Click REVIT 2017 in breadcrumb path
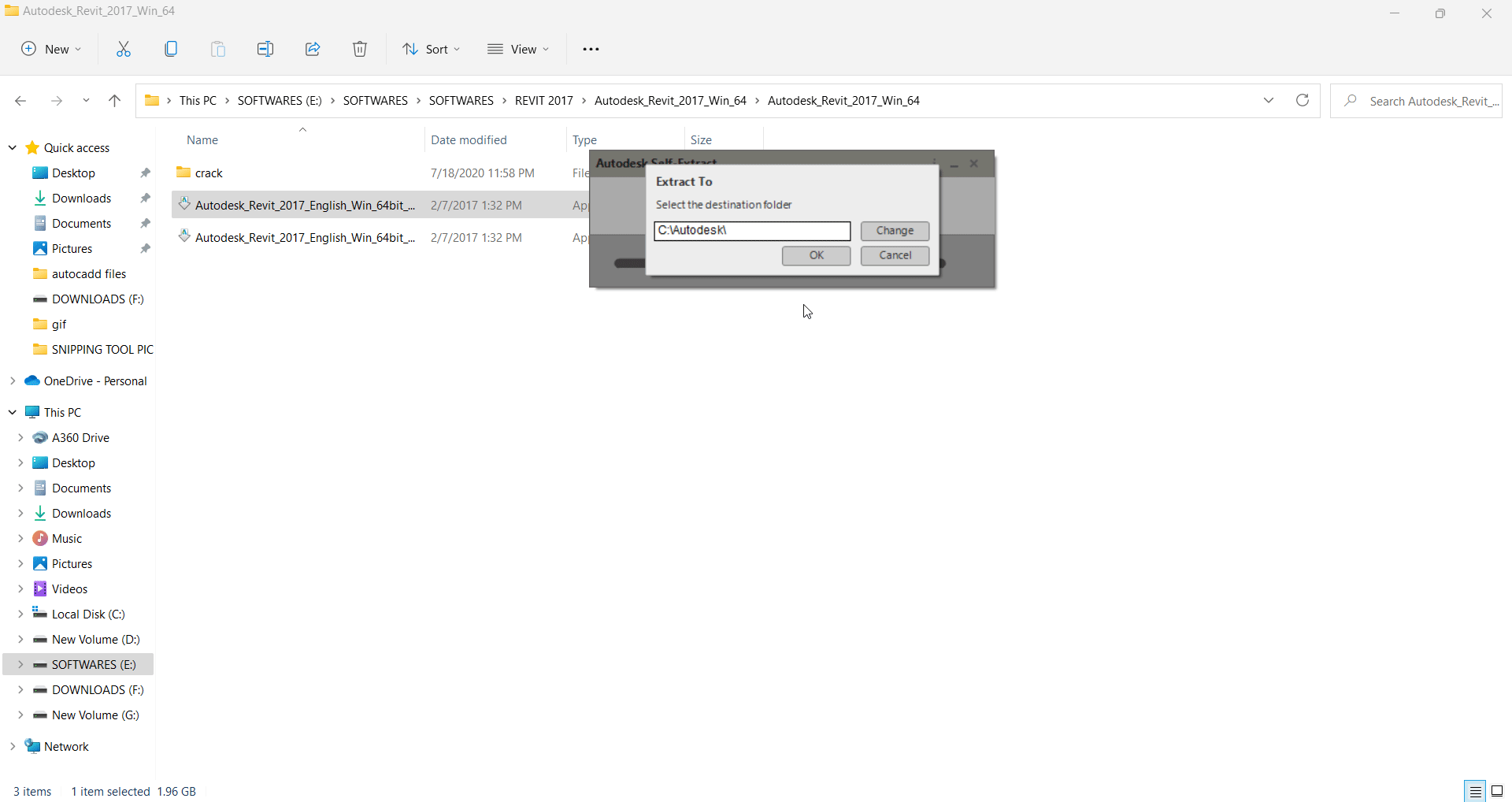Image resolution: width=1512 pixels, height=802 pixels. 544,100
